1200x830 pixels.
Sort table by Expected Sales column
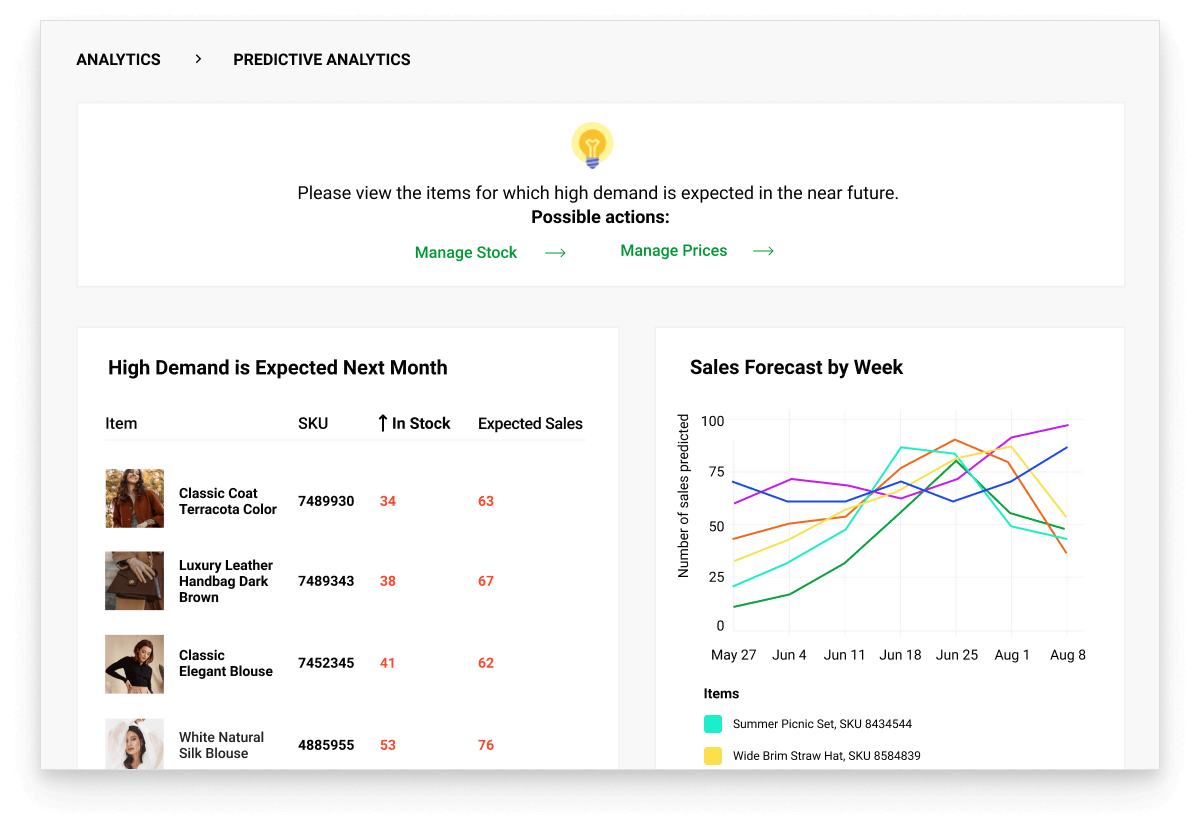[x=530, y=424]
